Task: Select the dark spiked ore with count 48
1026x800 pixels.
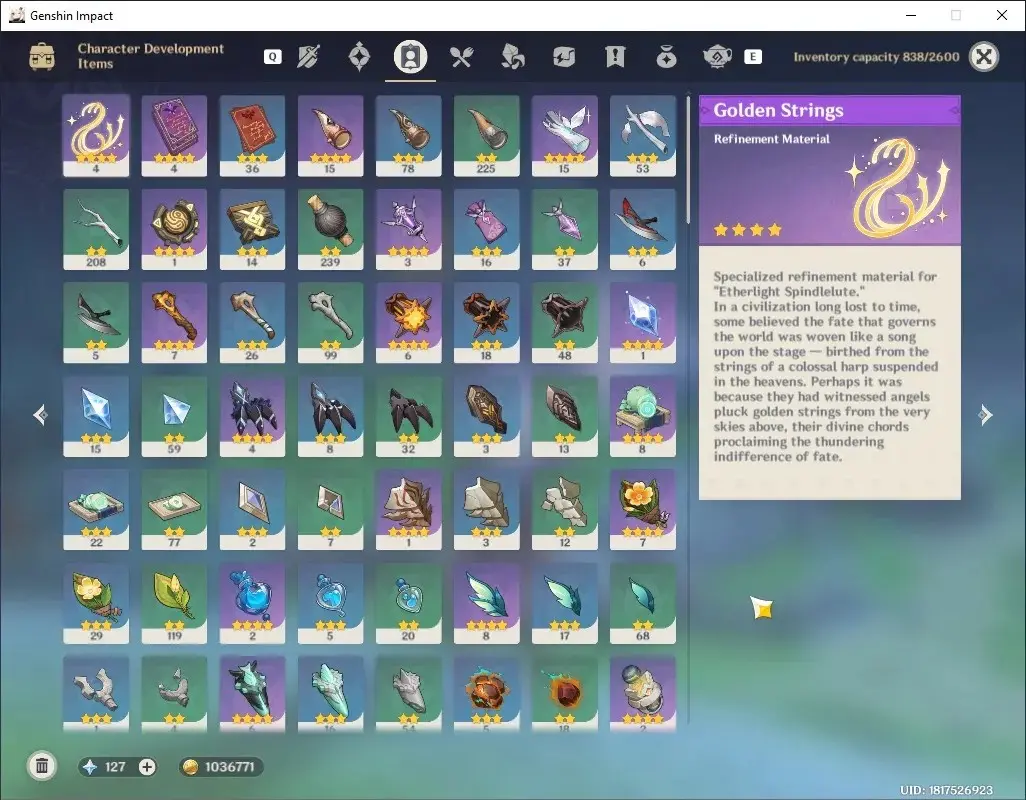Action: (x=565, y=322)
